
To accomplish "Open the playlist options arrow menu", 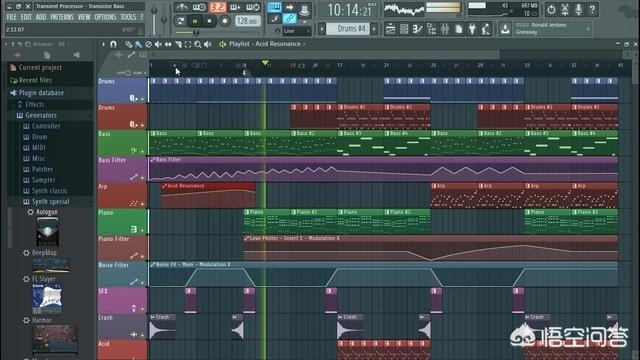I will click(103, 44).
